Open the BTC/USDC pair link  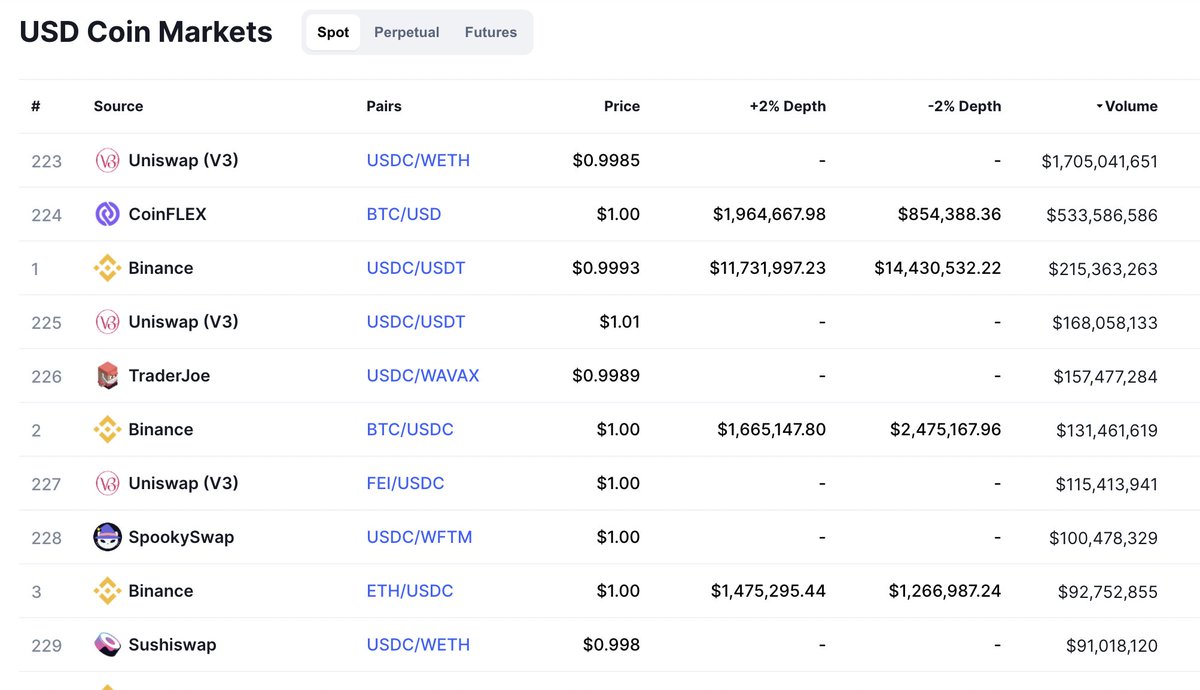click(x=410, y=430)
